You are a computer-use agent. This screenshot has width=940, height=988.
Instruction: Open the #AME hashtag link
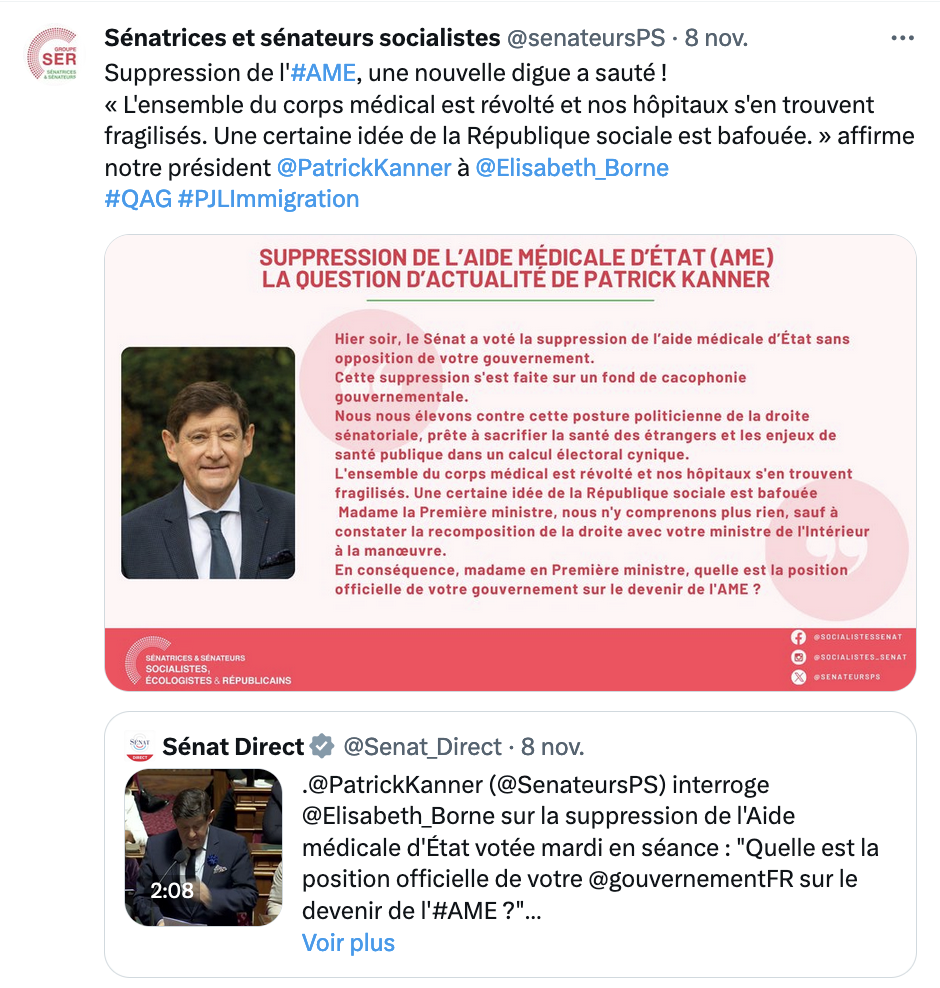coord(323,73)
